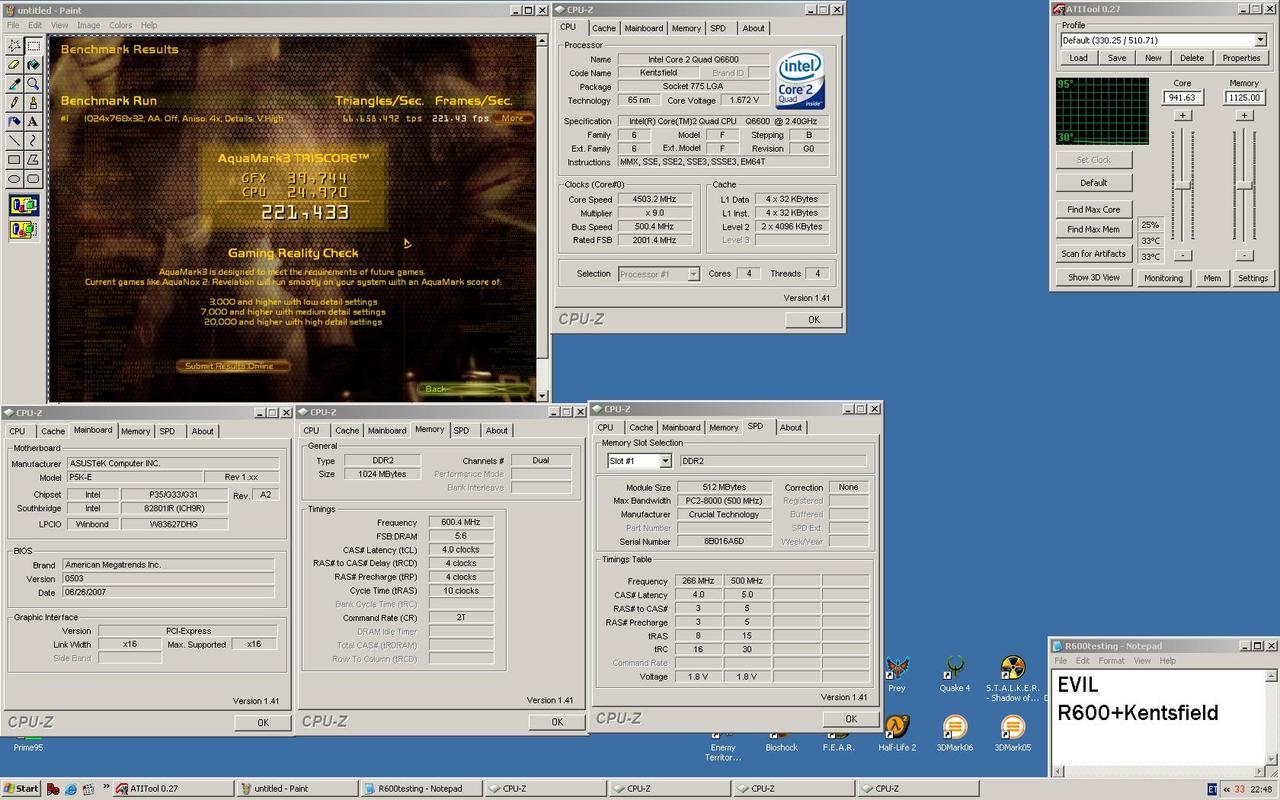Click the Core clock value field 941.63
Viewport: 1280px width, 800px height.
[1182, 98]
